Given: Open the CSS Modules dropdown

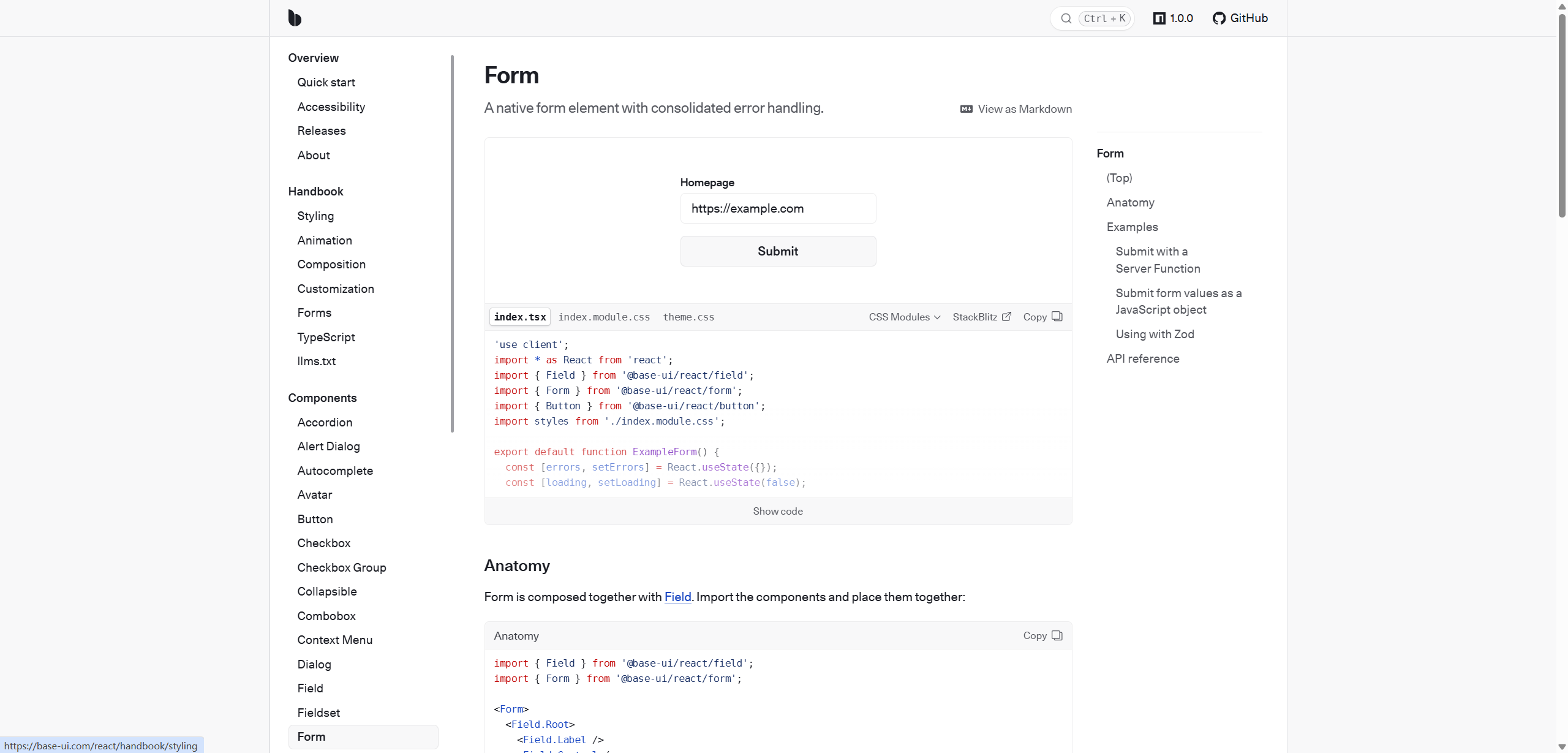Looking at the screenshot, I should click(x=904, y=317).
